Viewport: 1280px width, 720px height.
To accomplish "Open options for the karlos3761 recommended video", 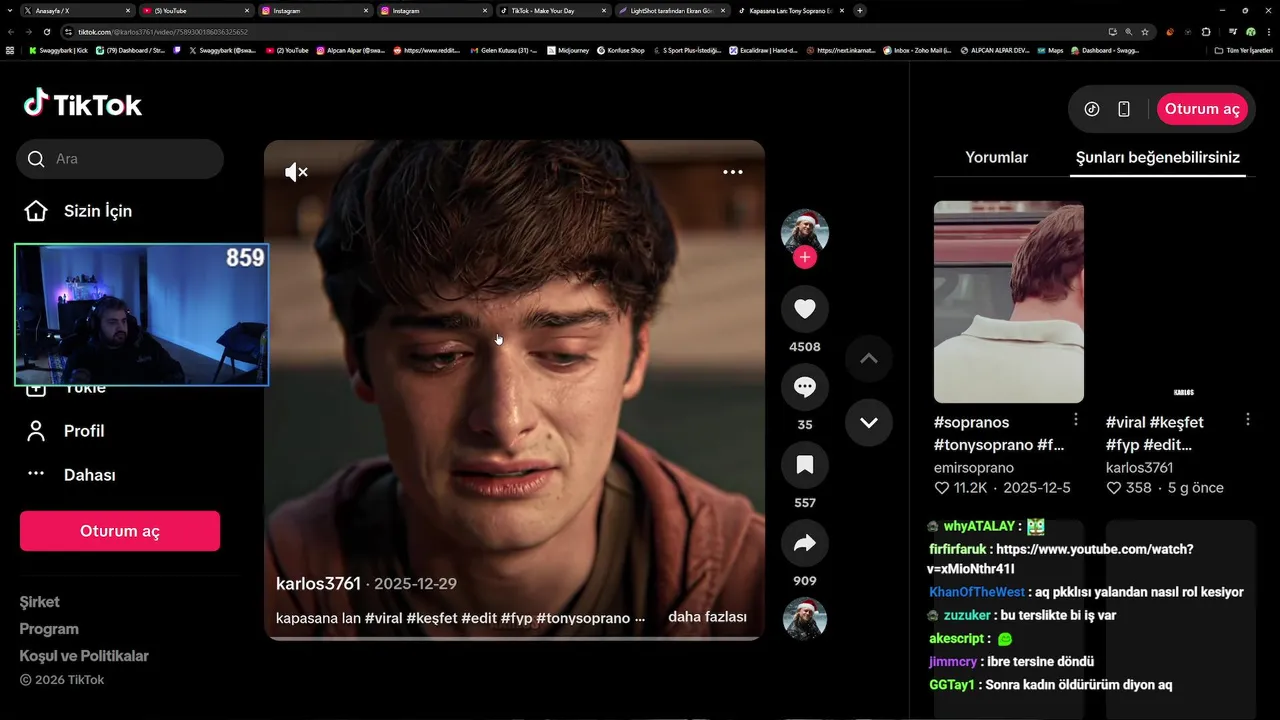I will coord(1248,419).
